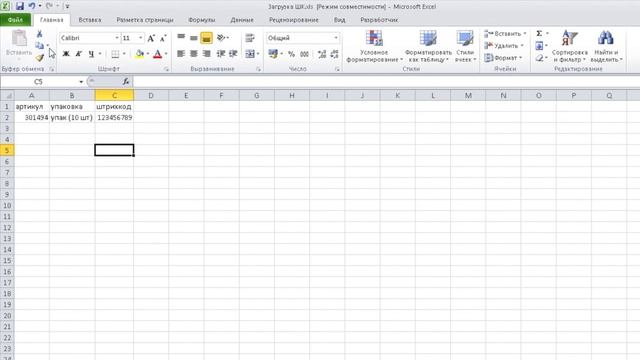Open the font size 11 dropdown

(140, 38)
